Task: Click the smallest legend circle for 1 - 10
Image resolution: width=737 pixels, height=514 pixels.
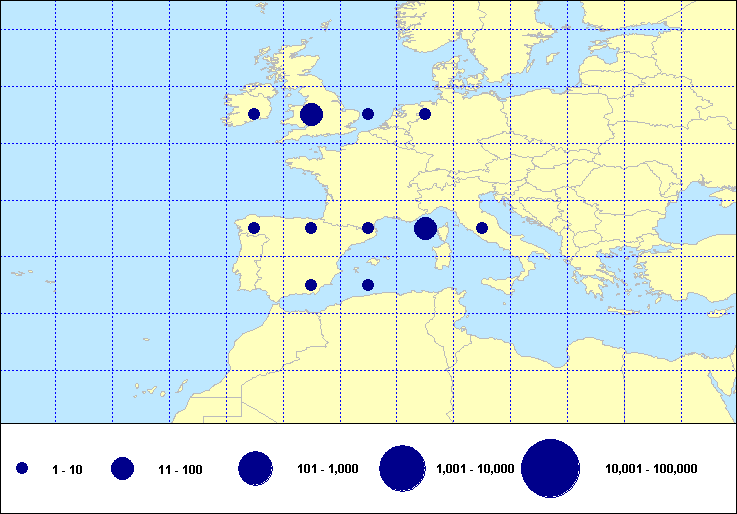Action: (22, 468)
